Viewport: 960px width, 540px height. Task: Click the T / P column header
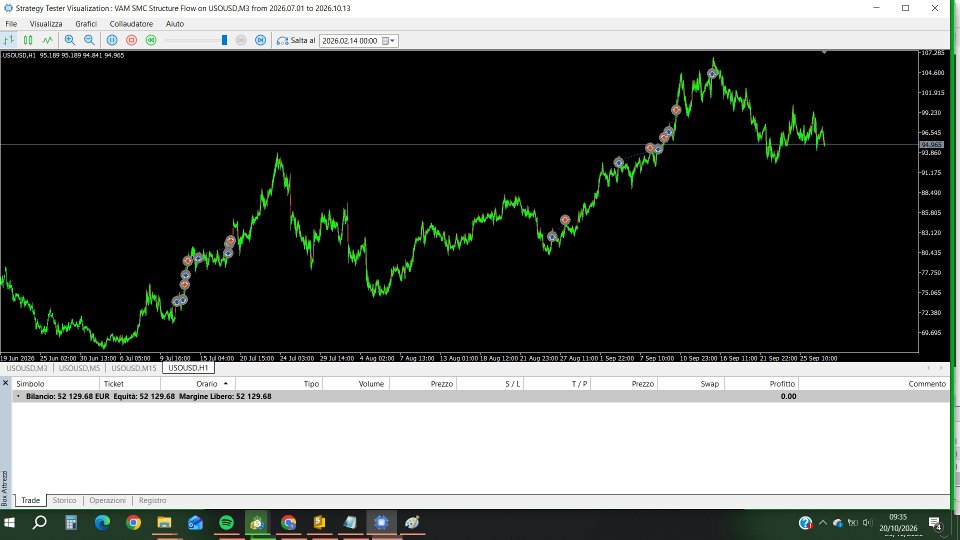coord(557,384)
